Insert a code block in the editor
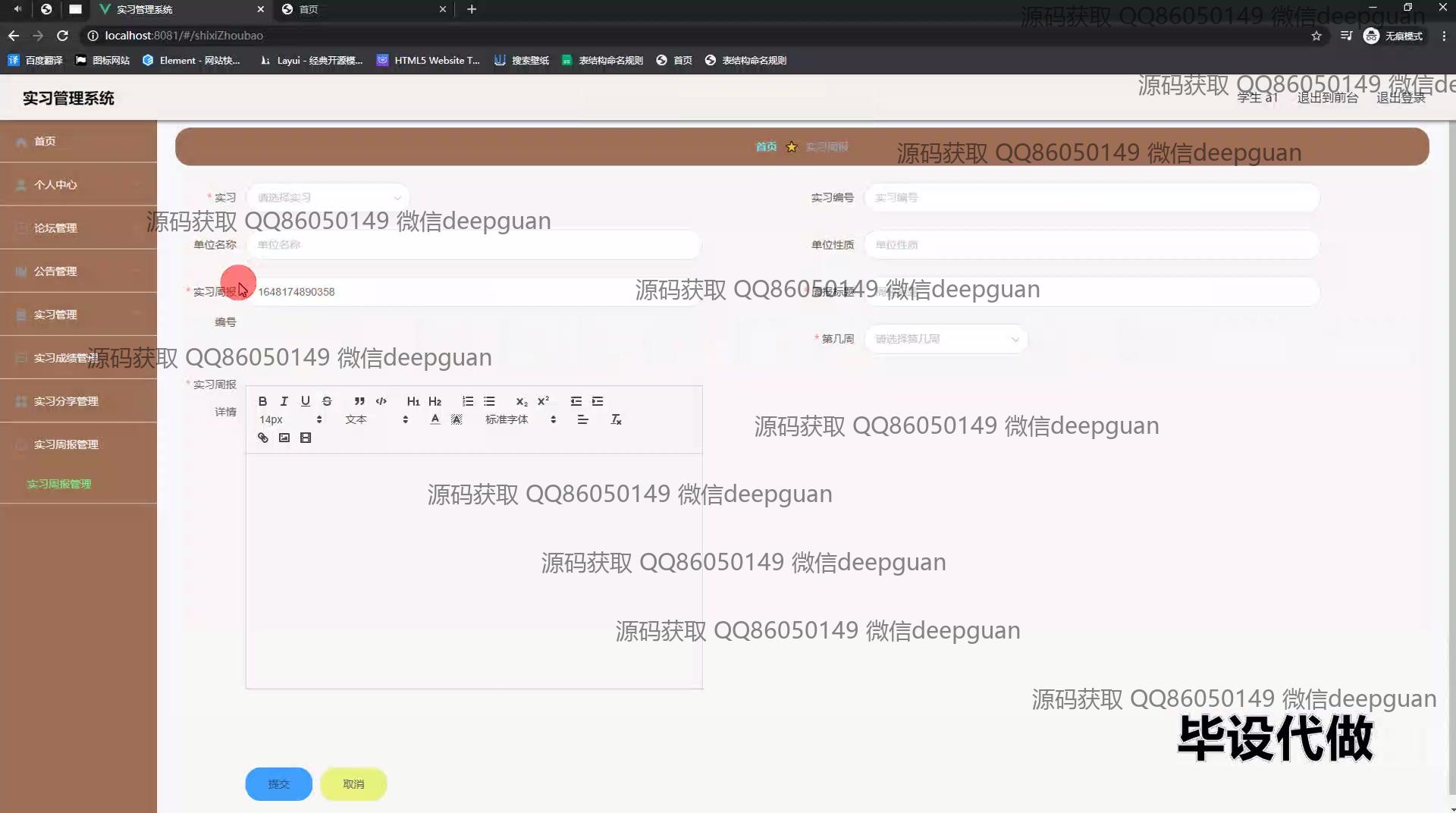 (x=381, y=401)
